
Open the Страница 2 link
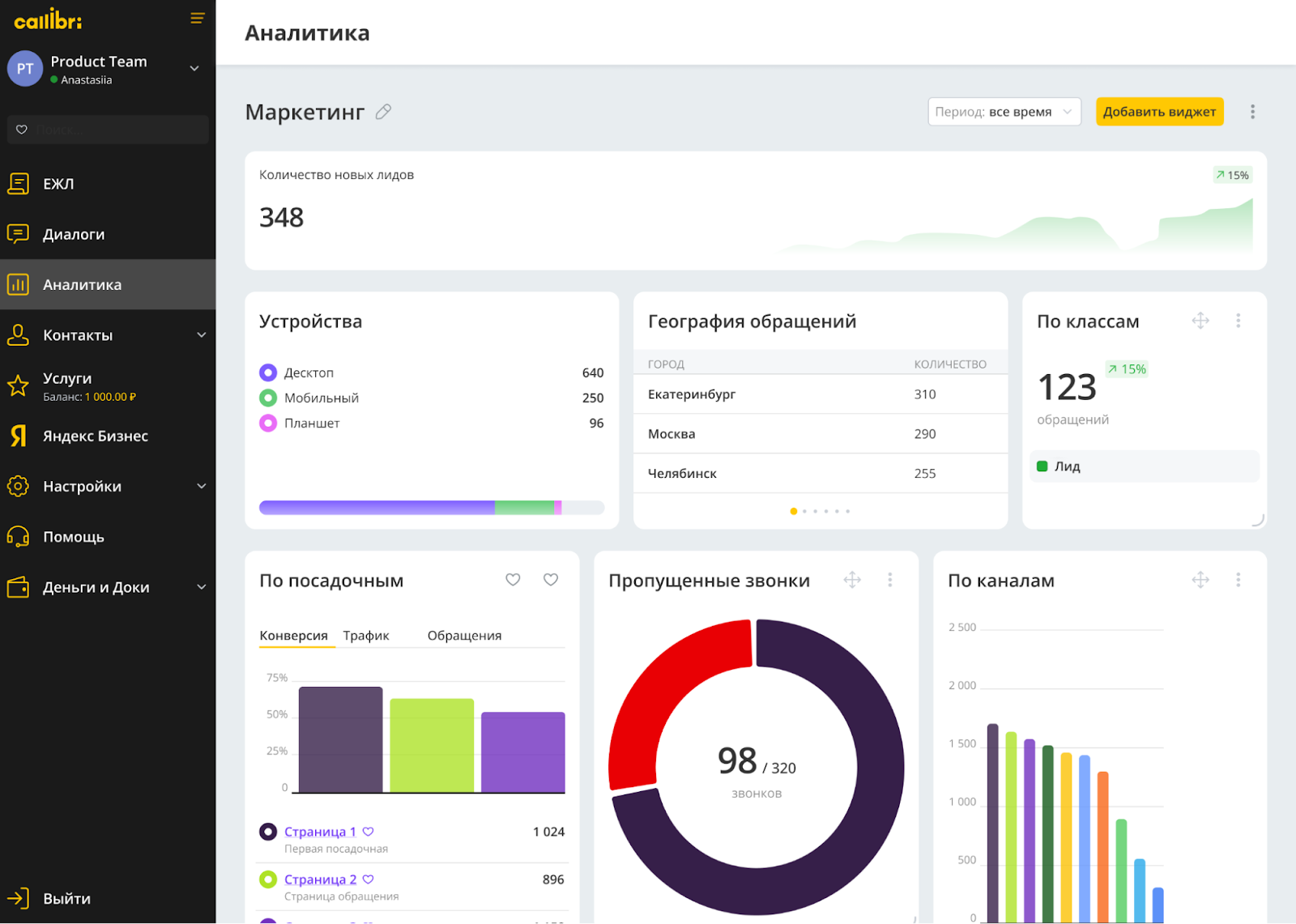320,879
